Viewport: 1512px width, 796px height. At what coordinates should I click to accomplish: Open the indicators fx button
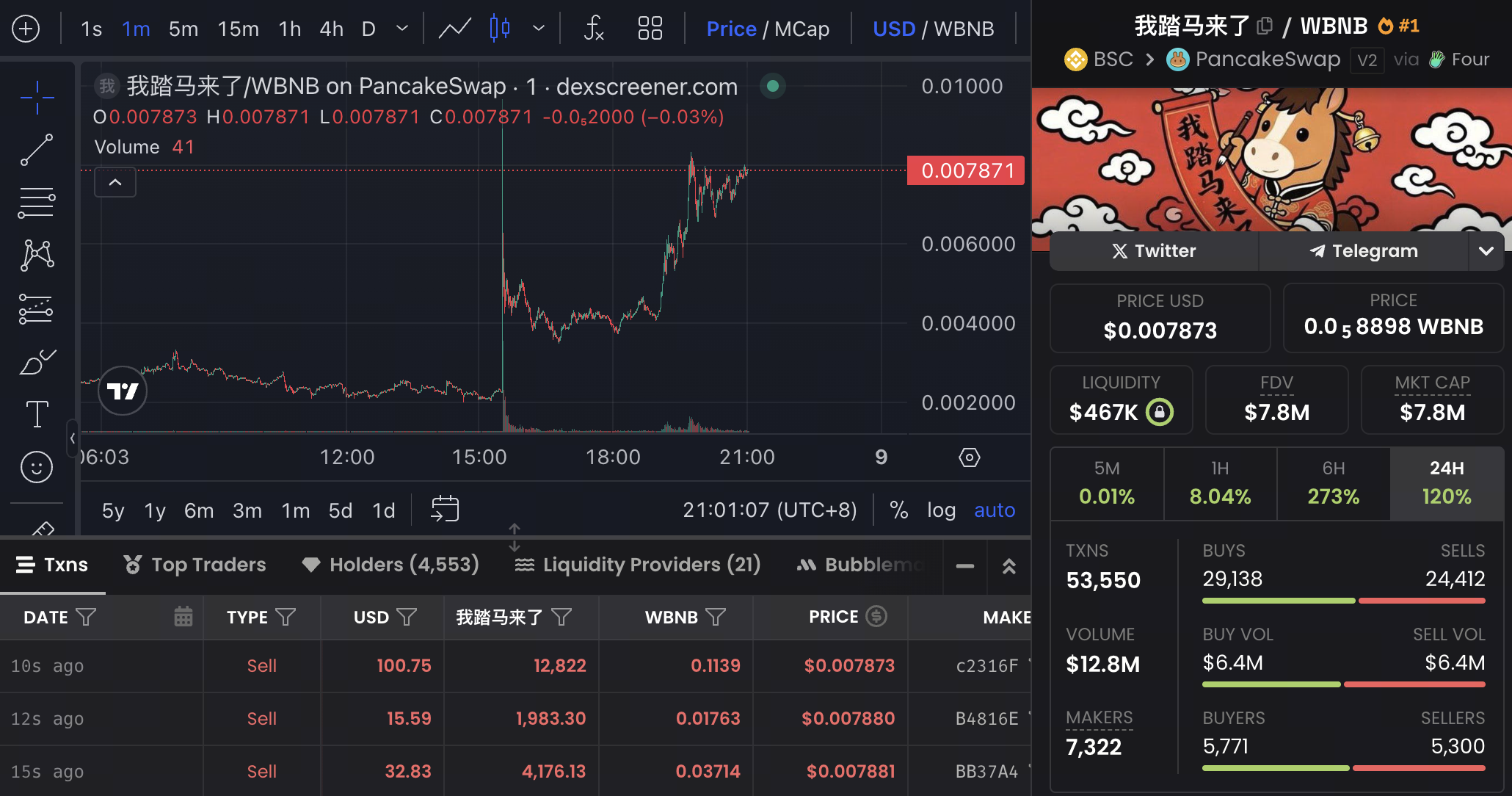click(593, 29)
